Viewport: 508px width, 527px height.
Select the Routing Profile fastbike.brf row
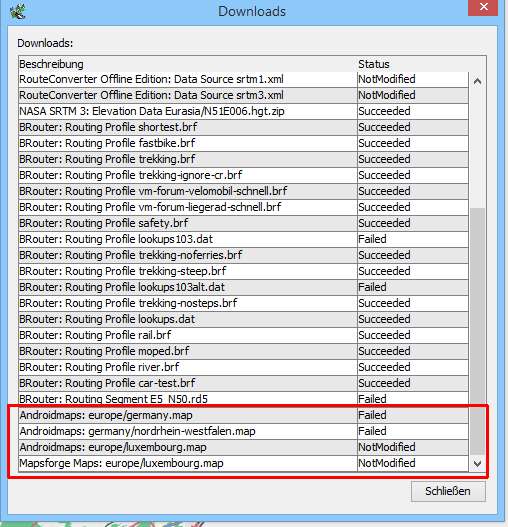pyautogui.click(x=243, y=143)
